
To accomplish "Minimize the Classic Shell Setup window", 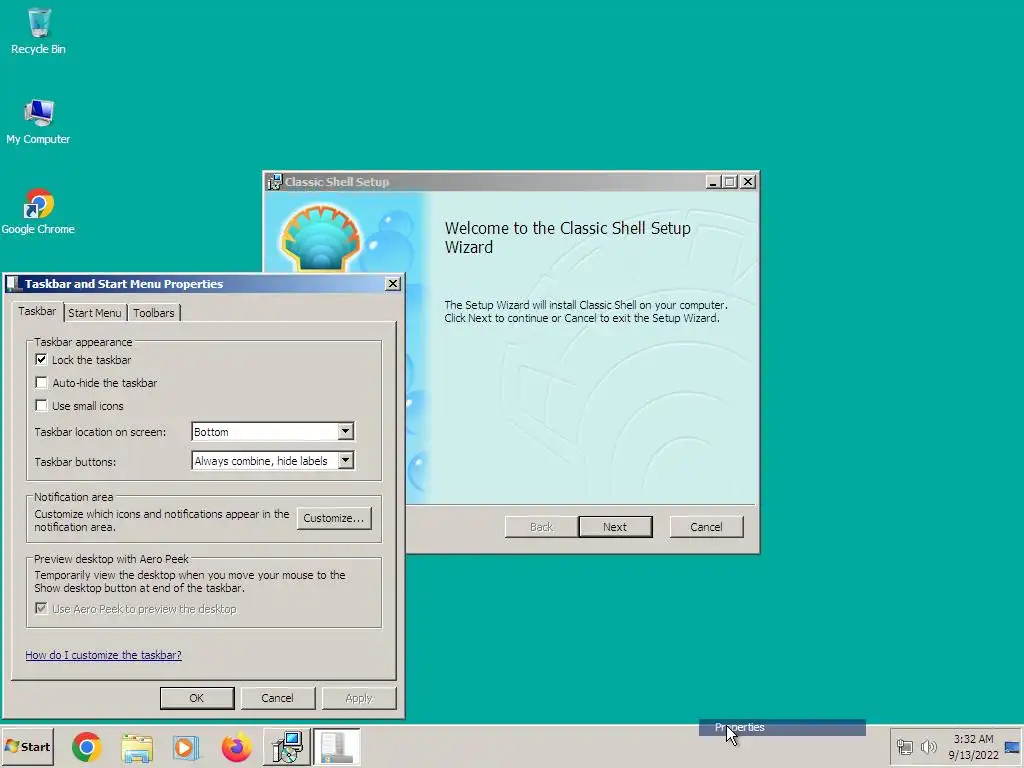I will point(712,182).
